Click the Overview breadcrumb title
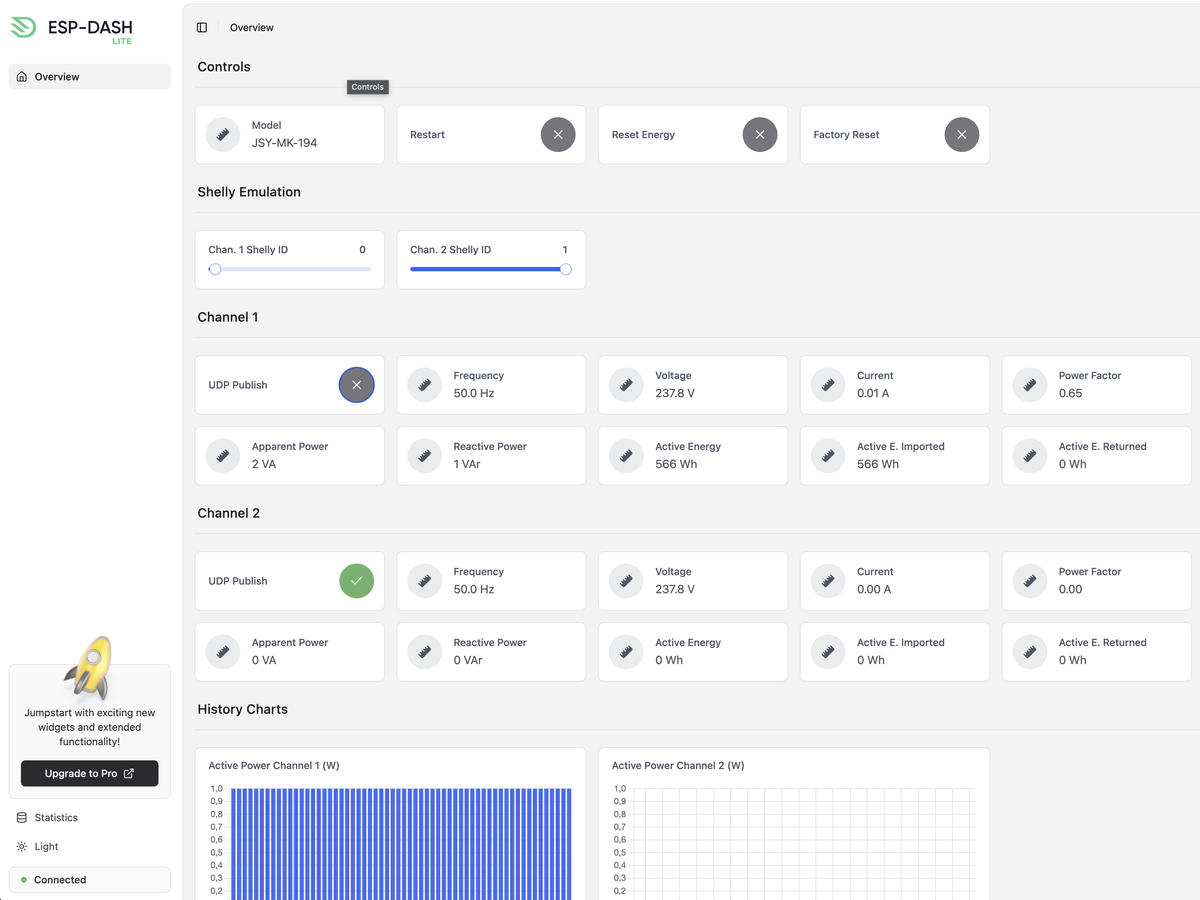Viewport: 1200px width, 900px height. (252, 28)
